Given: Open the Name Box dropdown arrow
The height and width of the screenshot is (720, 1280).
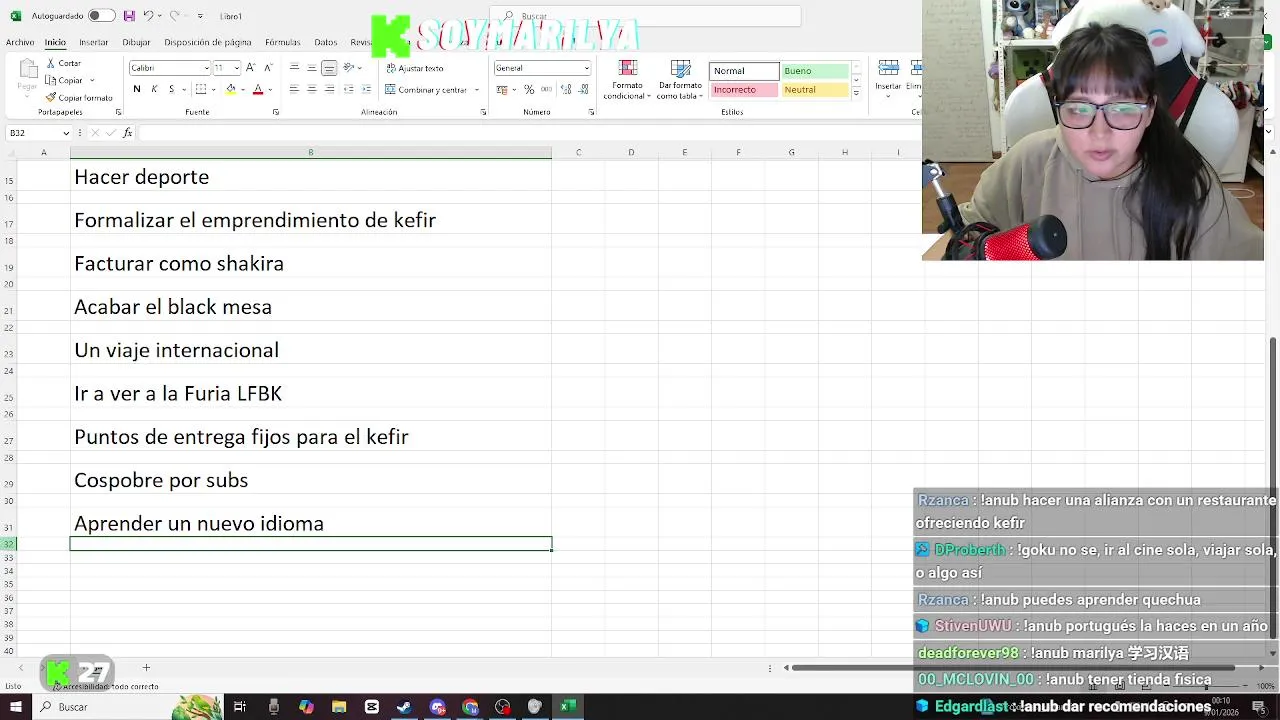Looking at the screenshot, I should [66, 133].
